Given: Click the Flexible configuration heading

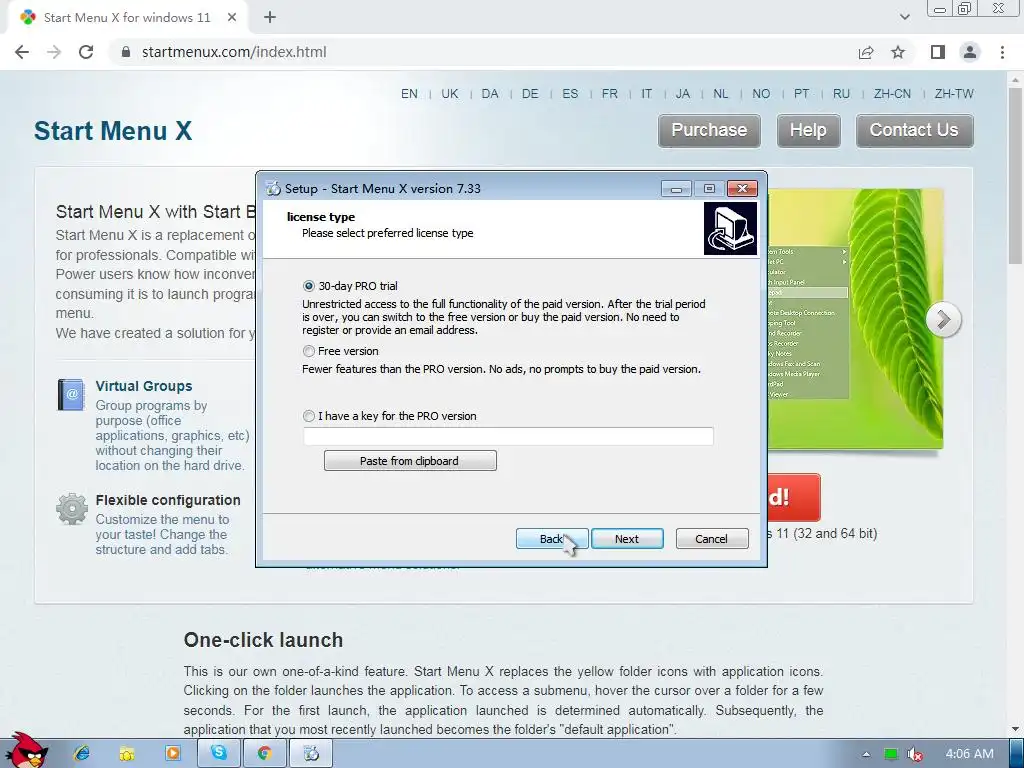Looking at the screenshot, I should (x=168, y=500).
